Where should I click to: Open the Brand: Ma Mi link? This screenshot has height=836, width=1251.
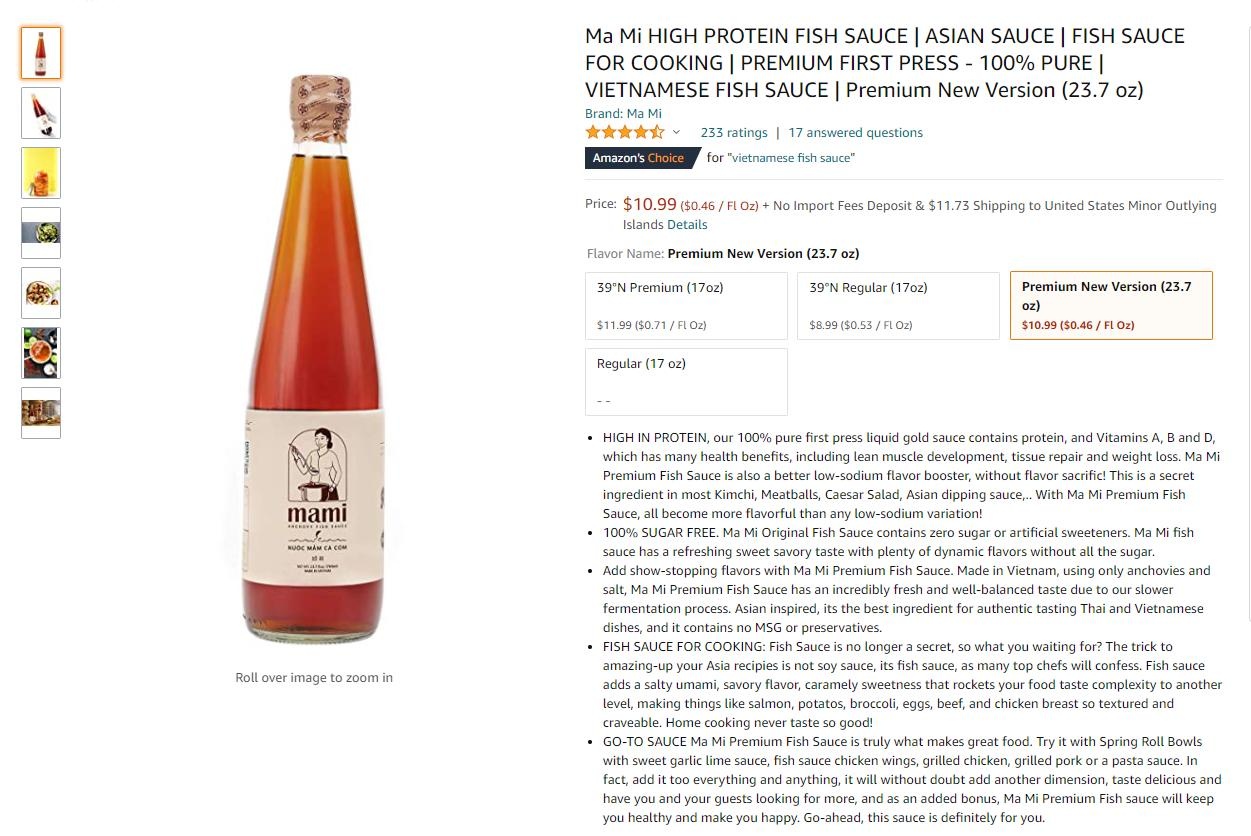pos(623,113)
